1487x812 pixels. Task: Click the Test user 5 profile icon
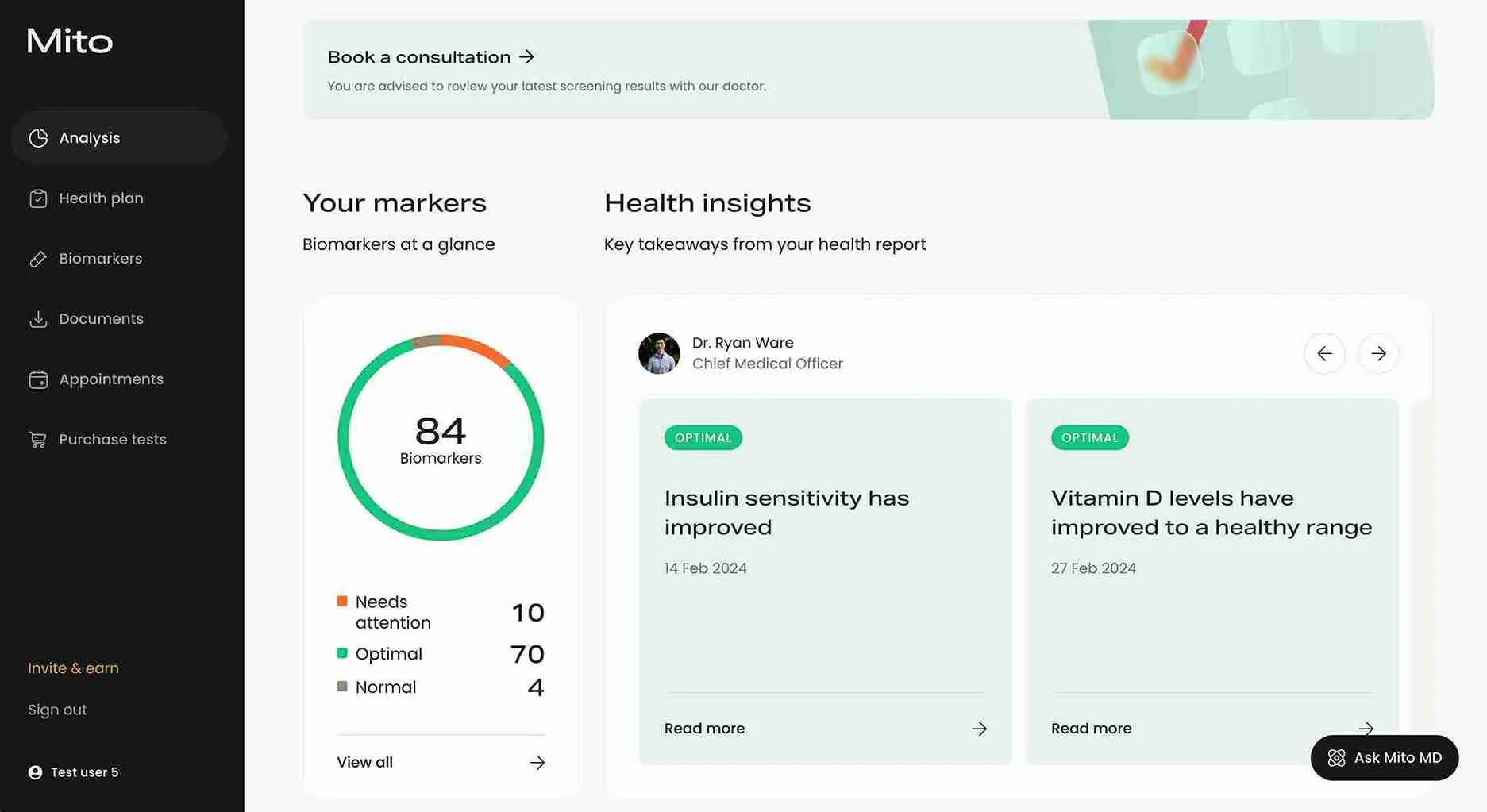click(x=36, y=772)
